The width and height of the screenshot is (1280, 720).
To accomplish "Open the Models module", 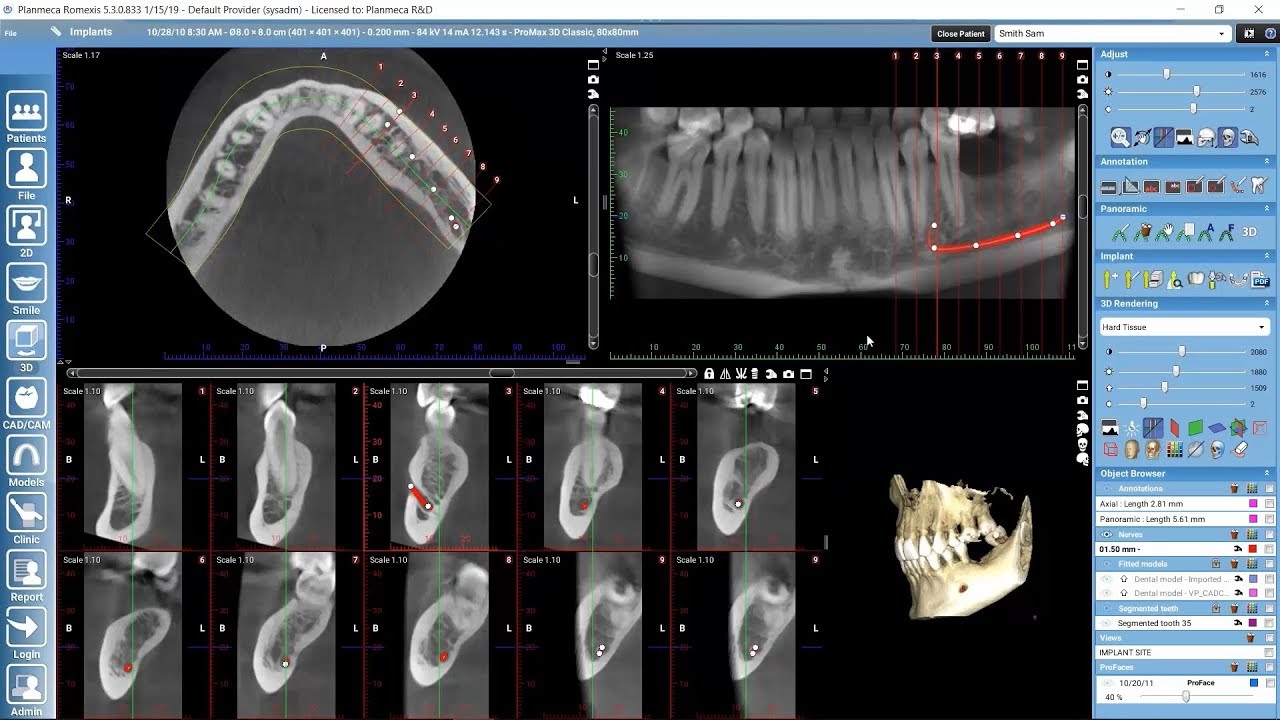I will 27,461.
